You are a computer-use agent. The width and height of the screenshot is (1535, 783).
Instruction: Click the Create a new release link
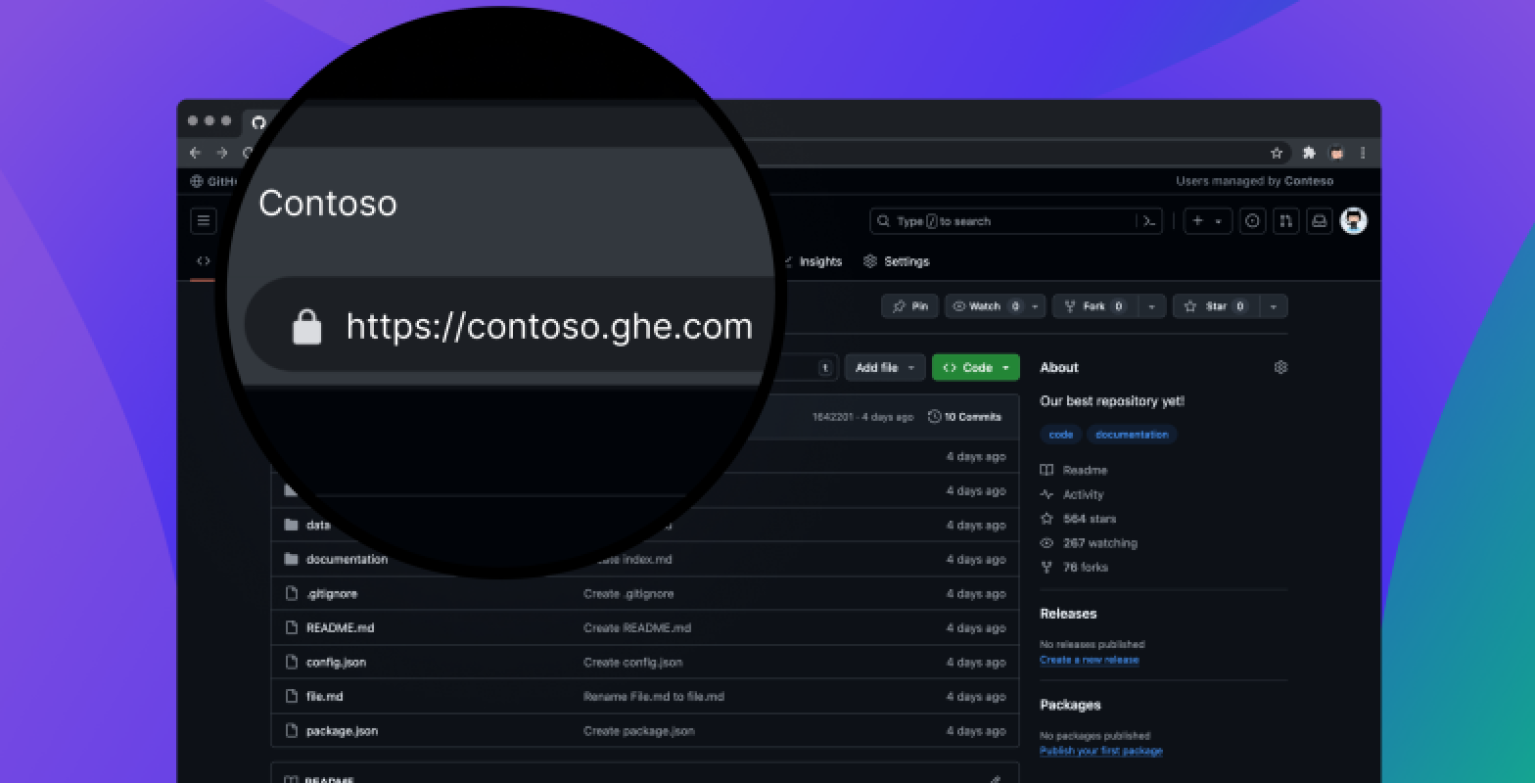point(1089,660)
